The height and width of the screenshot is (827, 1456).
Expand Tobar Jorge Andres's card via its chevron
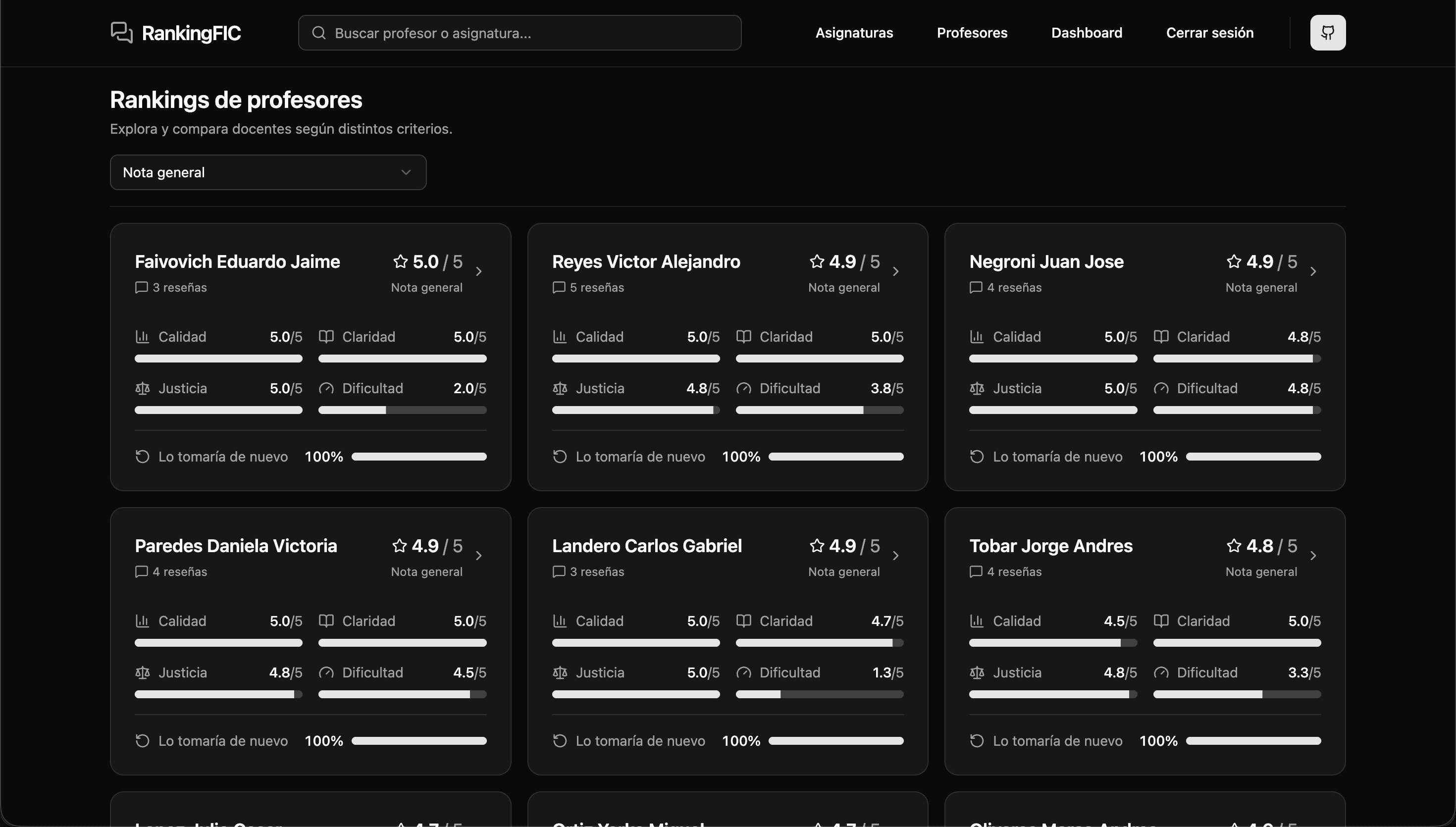coord(1313,556)
